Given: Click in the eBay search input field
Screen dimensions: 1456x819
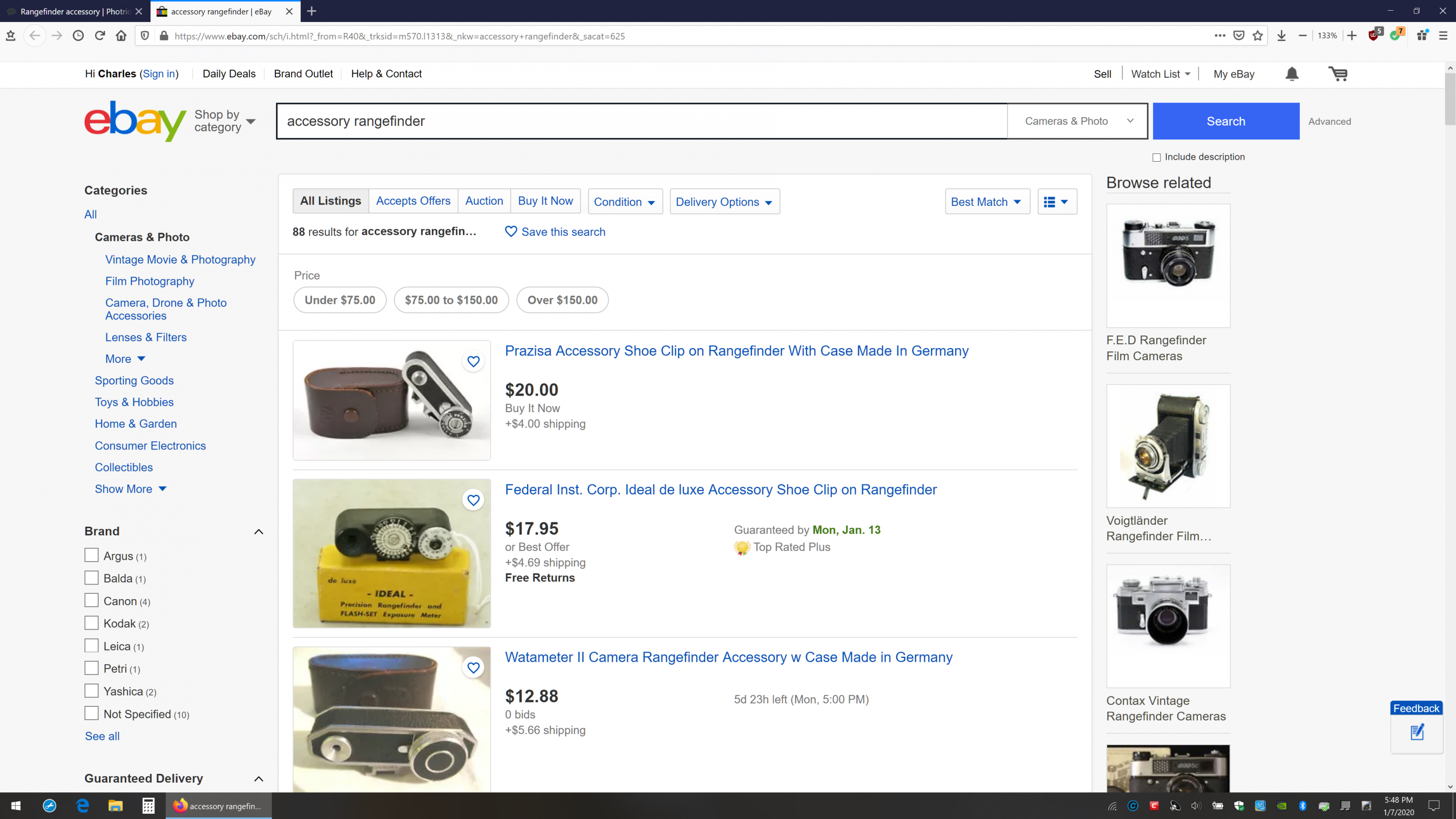Looking at the screenshot, I should coord(642,121).
